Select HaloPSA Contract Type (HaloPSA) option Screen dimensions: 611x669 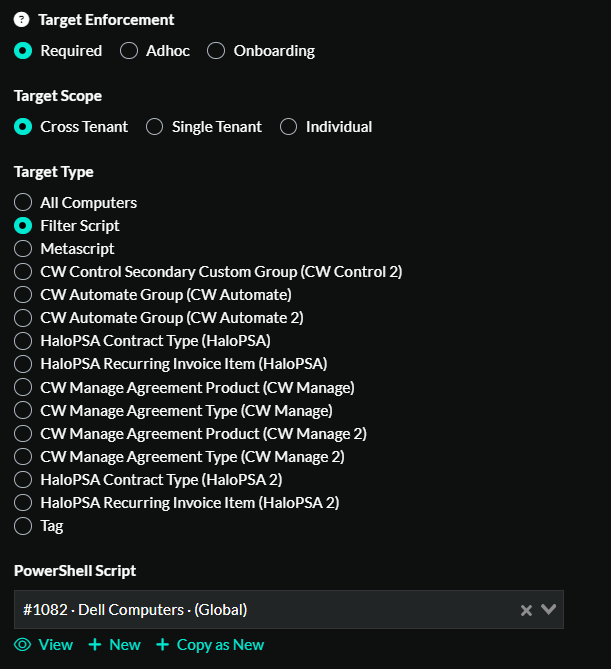point(23,341)
